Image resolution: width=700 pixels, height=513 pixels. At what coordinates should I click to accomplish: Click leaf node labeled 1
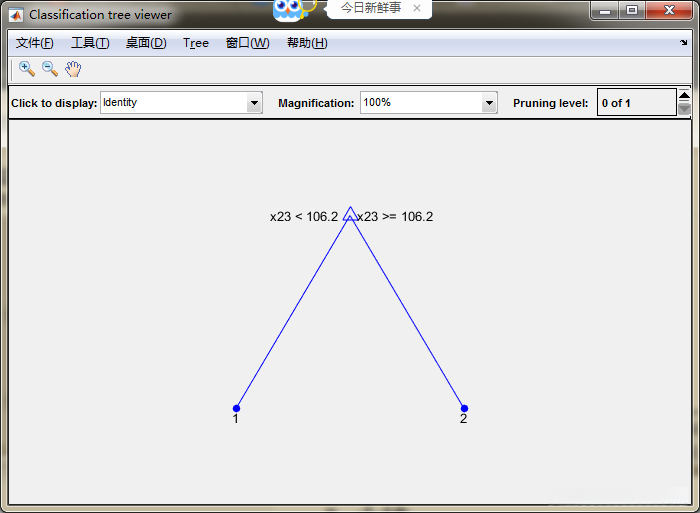click(236, 408)
